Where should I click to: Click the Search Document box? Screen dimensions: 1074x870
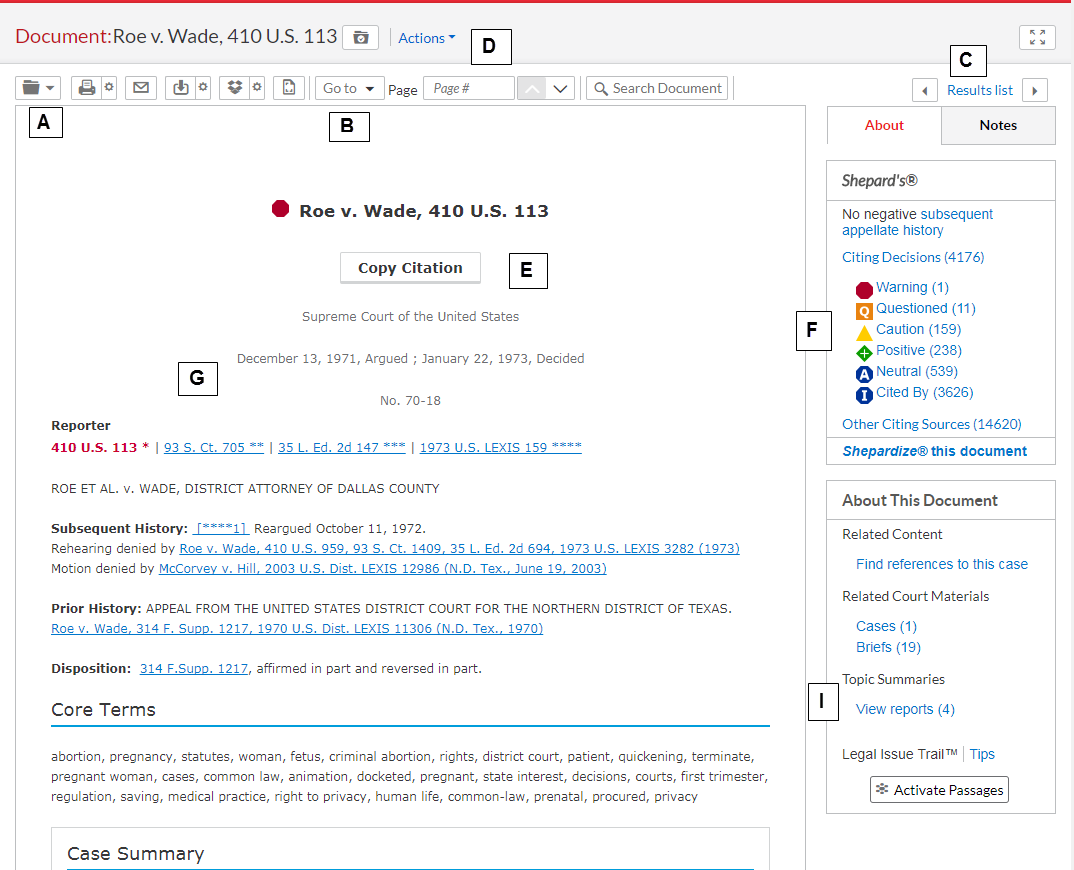(x=657, y=88)
